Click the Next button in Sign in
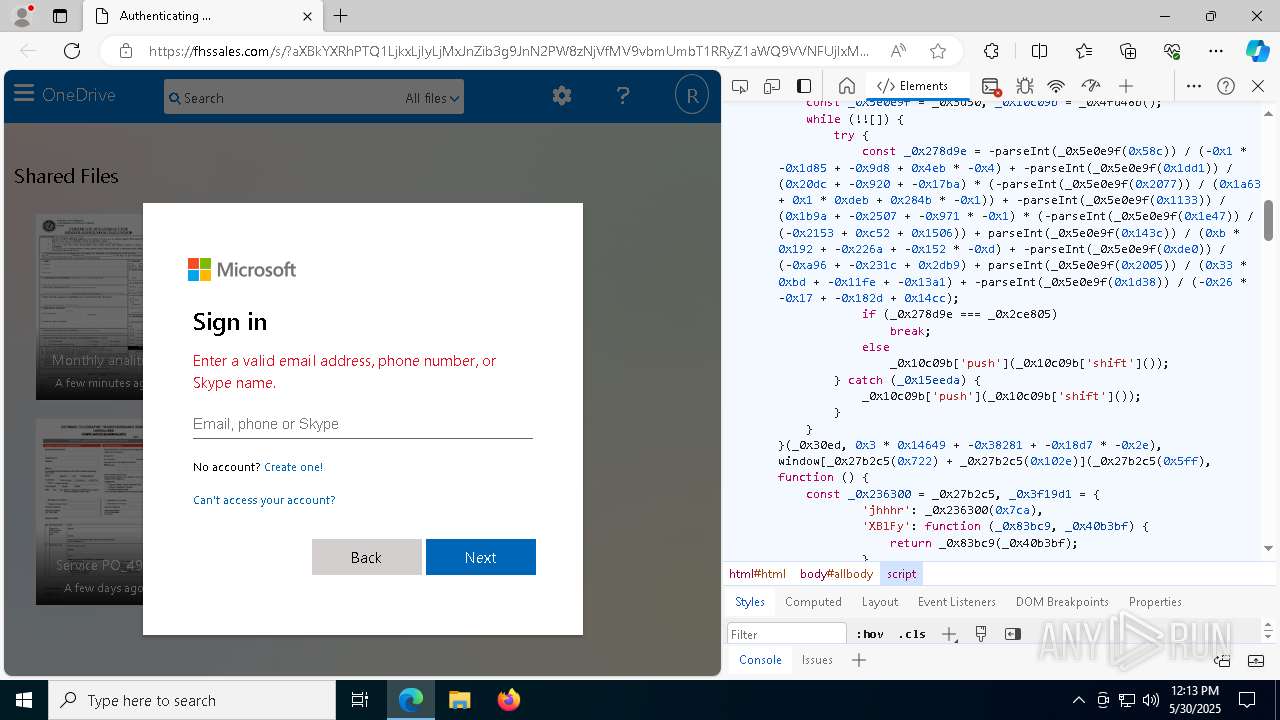1280x720 pixels. coord(481,557)
